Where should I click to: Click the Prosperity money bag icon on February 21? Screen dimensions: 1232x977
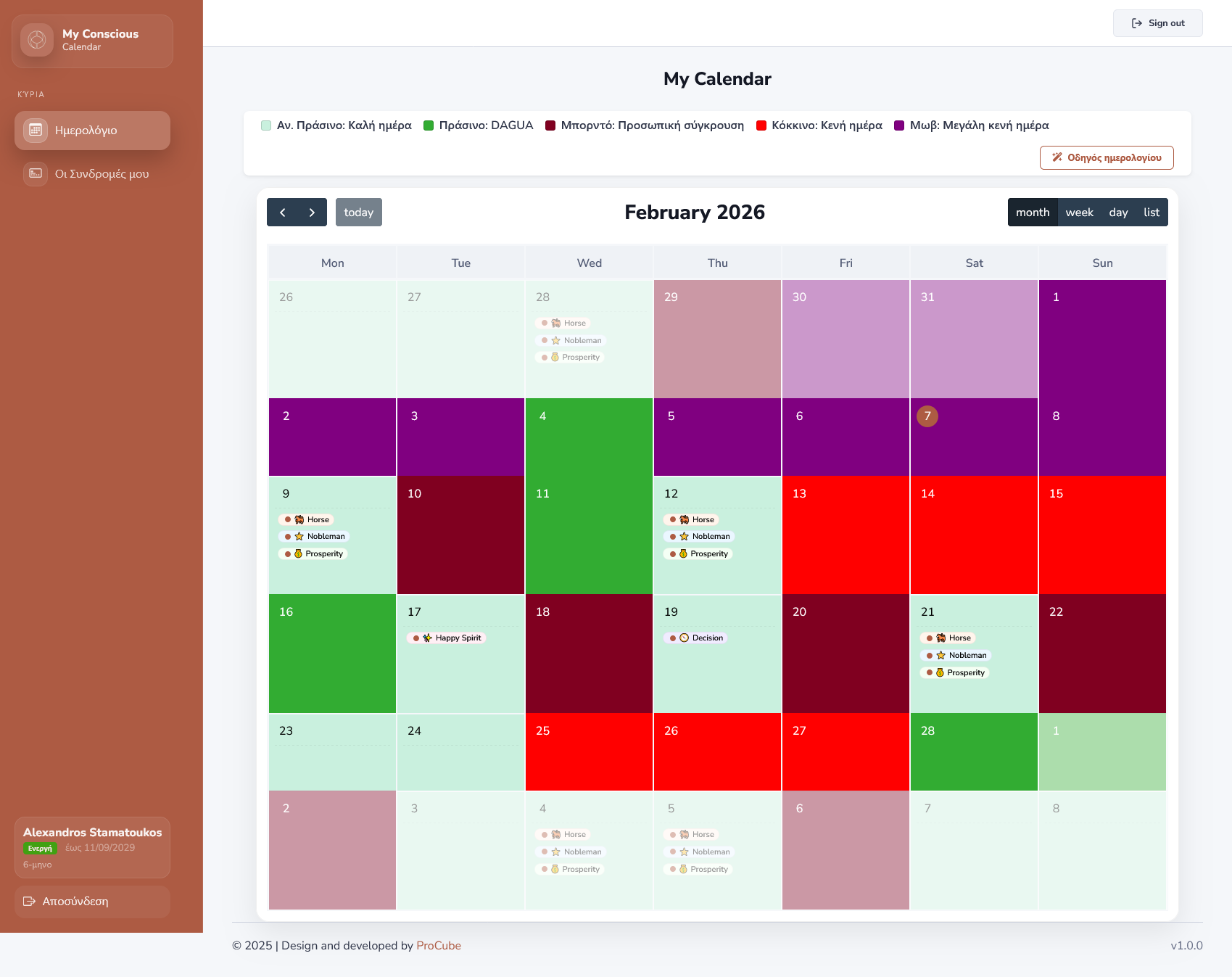point(940,673)
